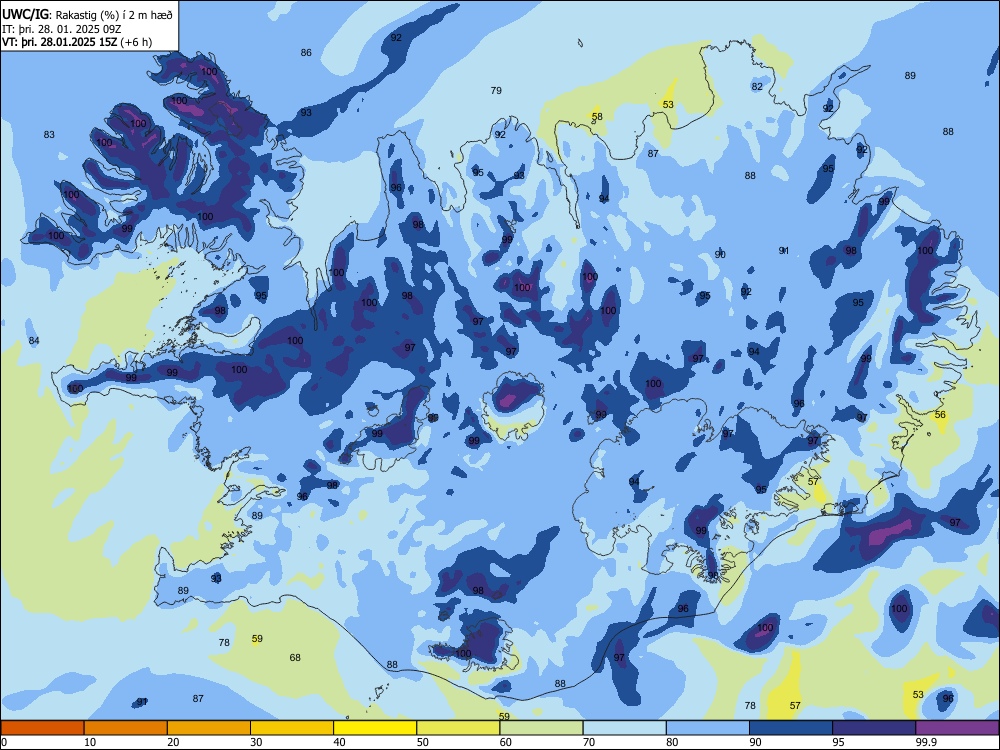Click the humidity value '90' on the map
Screen dimensions: 1000x750
[x=720, y=254]
